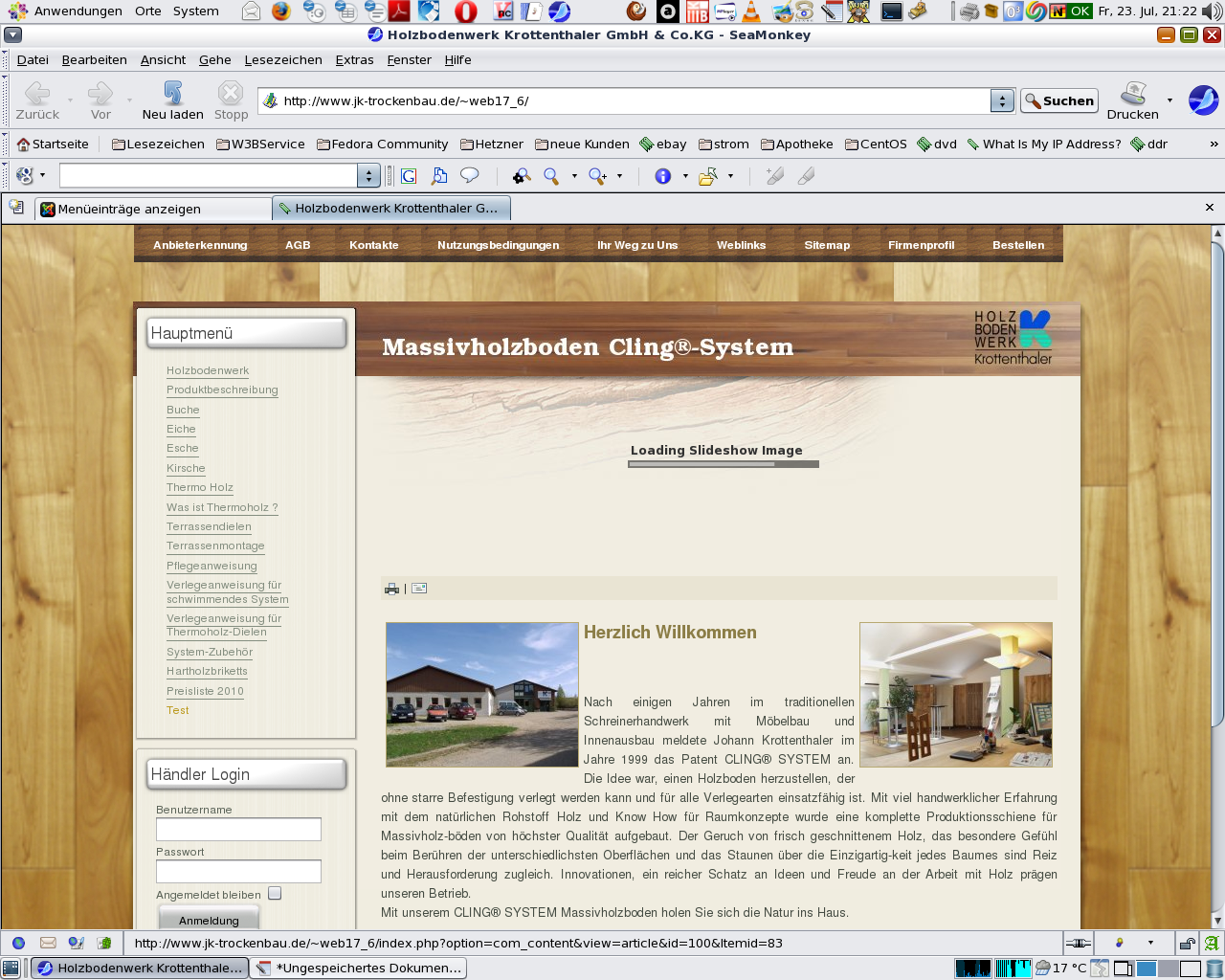Click the security lock icon in status bar
1225x980 pixels.
(x=1187, y=943)
